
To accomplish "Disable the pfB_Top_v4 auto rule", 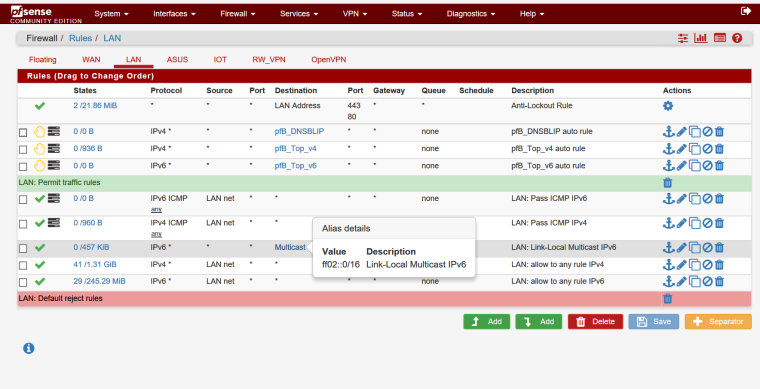I will tap(707, 149).
